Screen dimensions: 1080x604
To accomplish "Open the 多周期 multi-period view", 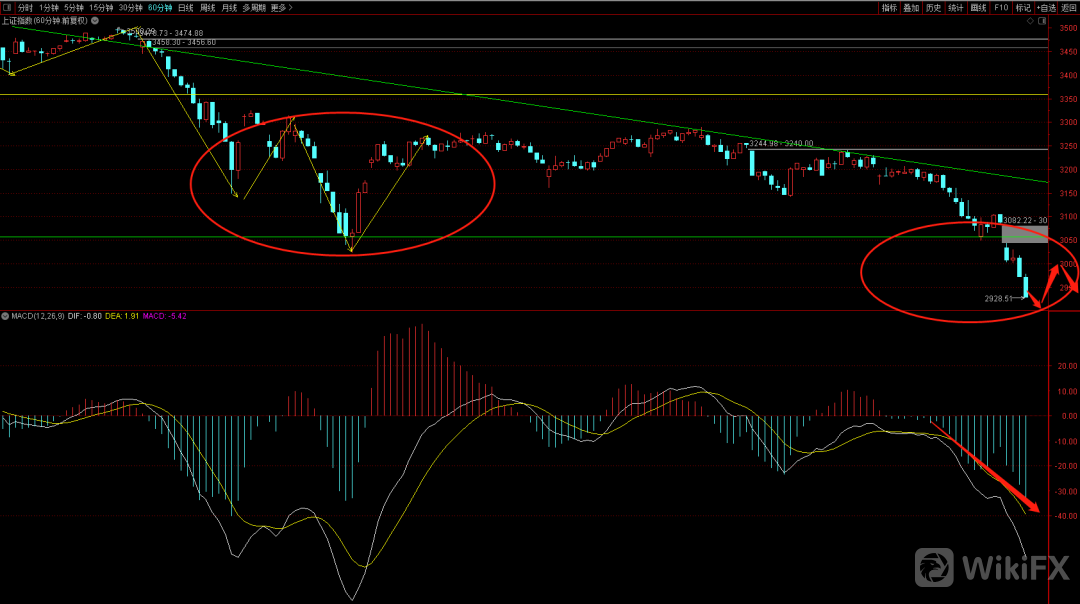I will pos(253,7).
